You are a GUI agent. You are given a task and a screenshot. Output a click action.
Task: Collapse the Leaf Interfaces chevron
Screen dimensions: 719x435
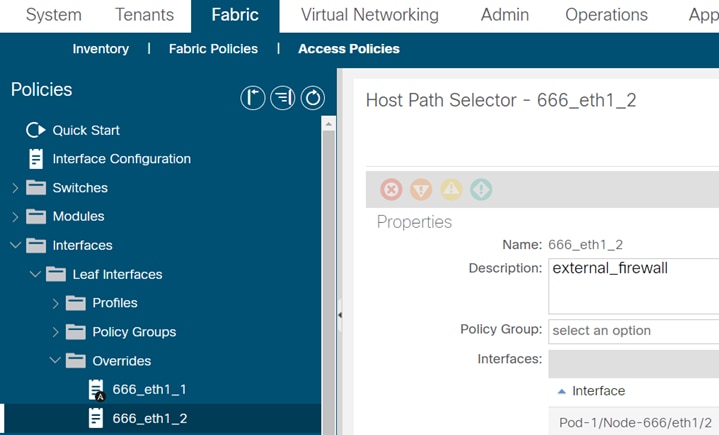click(x=35, y=274)
